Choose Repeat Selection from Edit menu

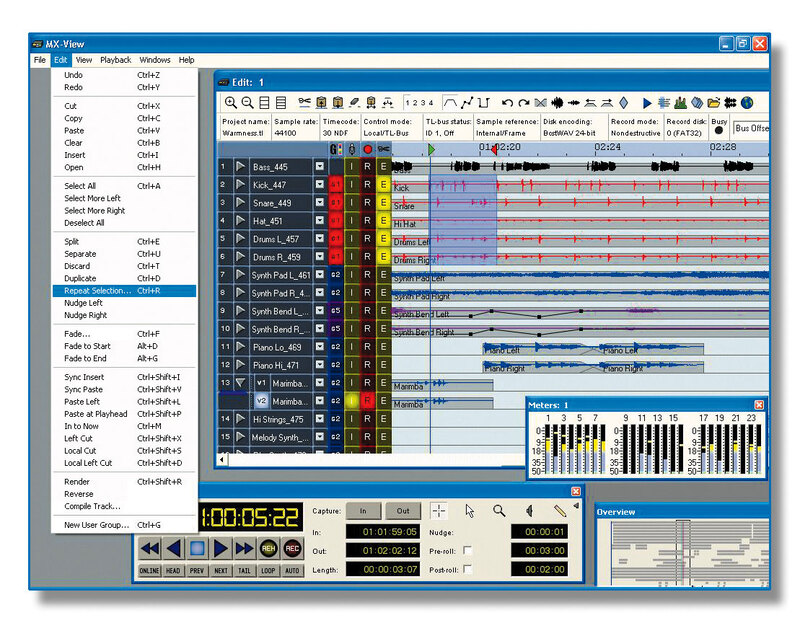124,291
